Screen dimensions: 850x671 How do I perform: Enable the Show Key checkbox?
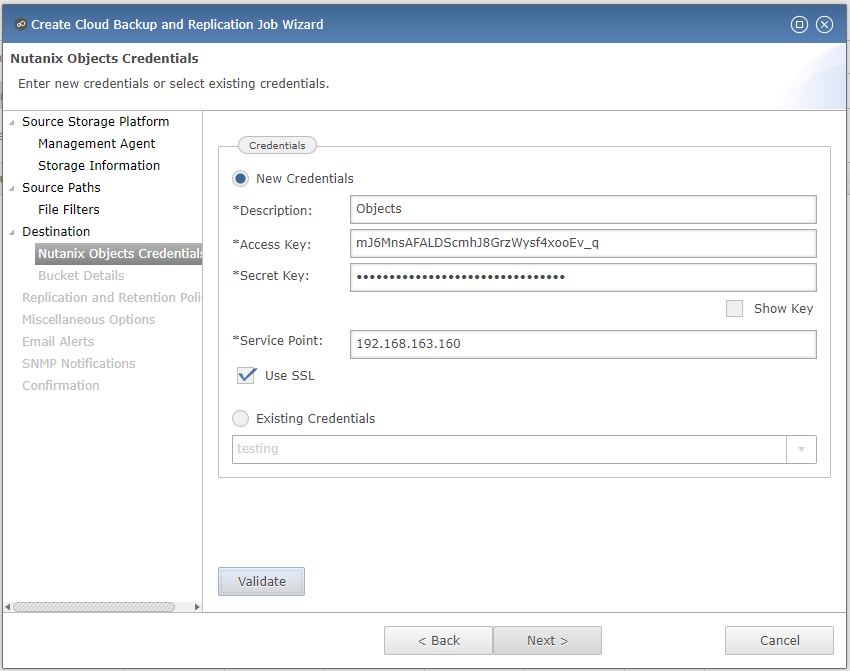(734, 308)
